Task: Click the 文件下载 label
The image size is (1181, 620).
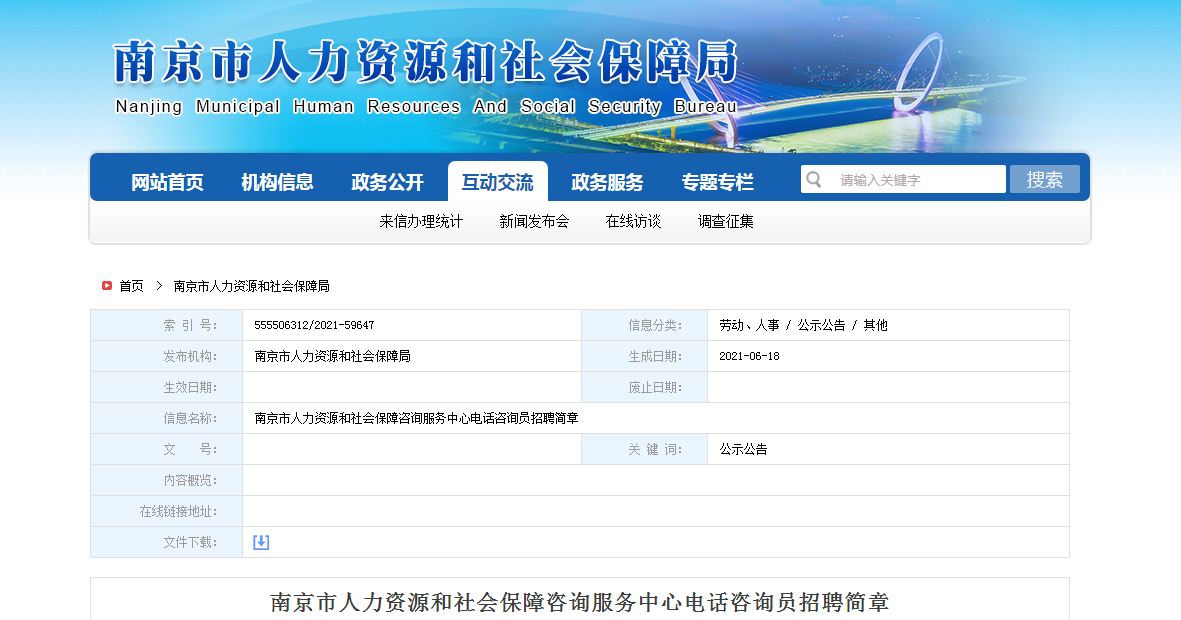Action: 191,542
